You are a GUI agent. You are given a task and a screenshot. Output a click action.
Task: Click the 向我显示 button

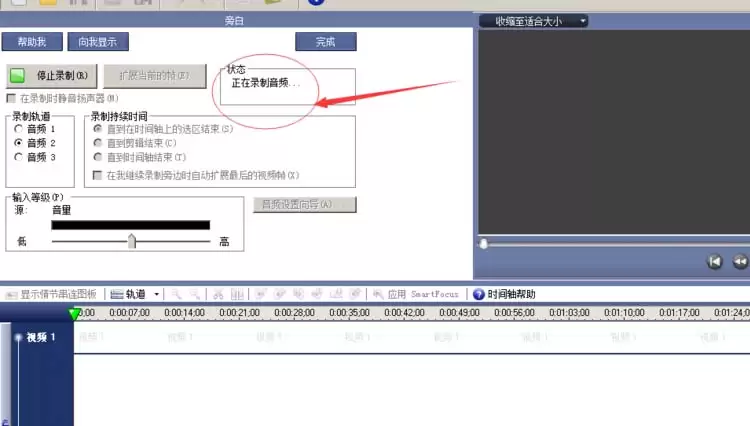click(98, 42)
